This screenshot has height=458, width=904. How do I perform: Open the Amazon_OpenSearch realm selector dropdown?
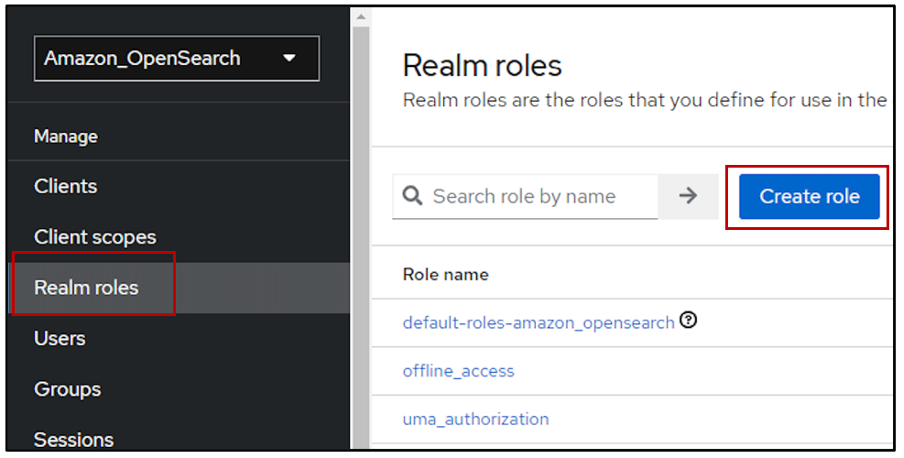pyautogui.click(x=177, y=58)
